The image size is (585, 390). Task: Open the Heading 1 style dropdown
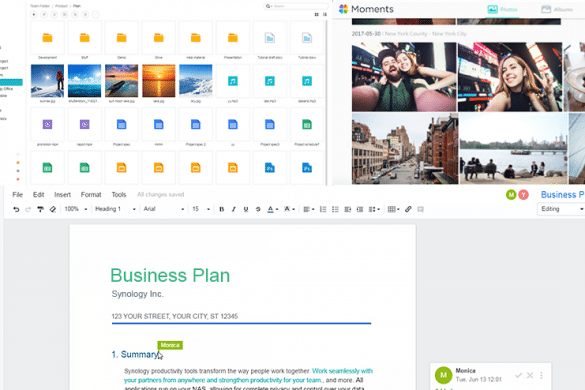point(115,209)
